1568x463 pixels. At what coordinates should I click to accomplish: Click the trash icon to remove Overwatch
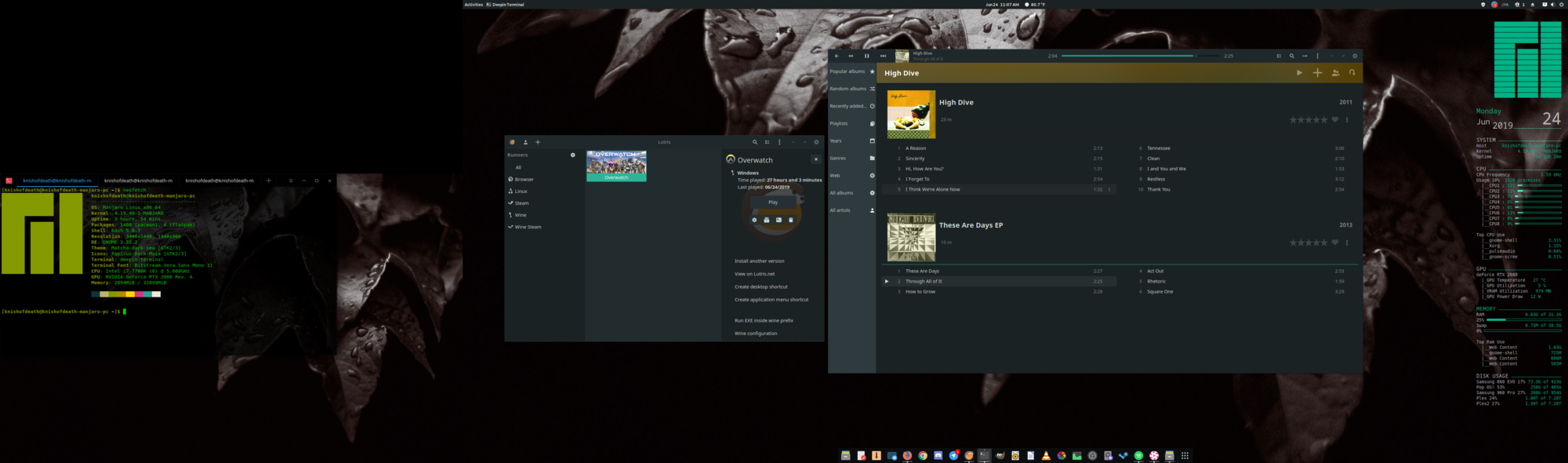[x=790, y=220]
